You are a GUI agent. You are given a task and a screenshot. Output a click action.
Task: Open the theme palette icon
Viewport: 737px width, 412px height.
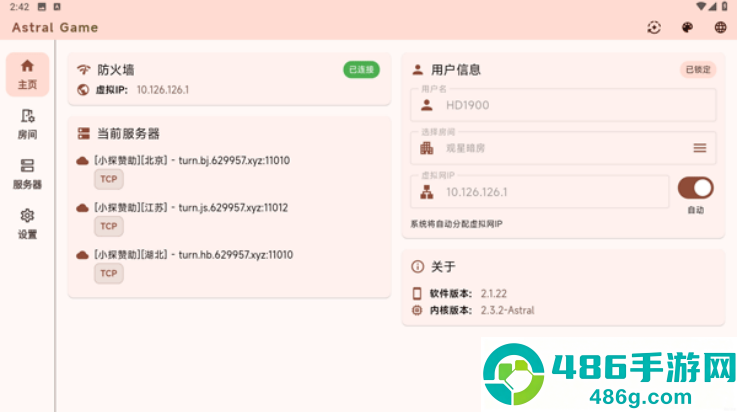coord(687,28)
